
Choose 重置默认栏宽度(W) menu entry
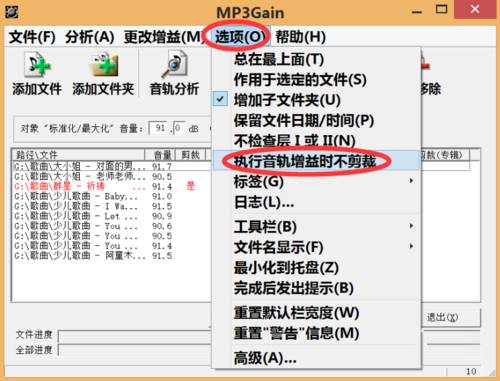[x=316, y=313]
